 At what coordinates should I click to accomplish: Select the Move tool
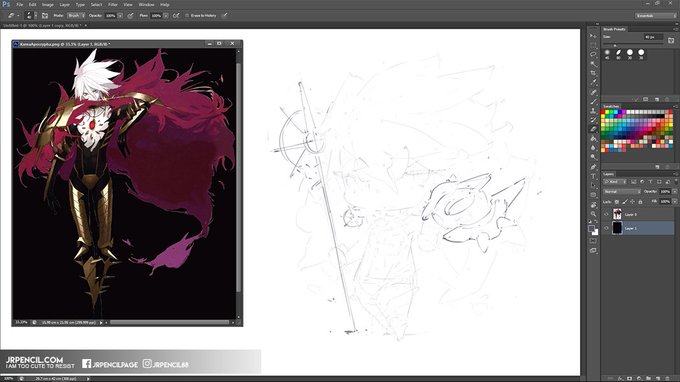(593, 36)
